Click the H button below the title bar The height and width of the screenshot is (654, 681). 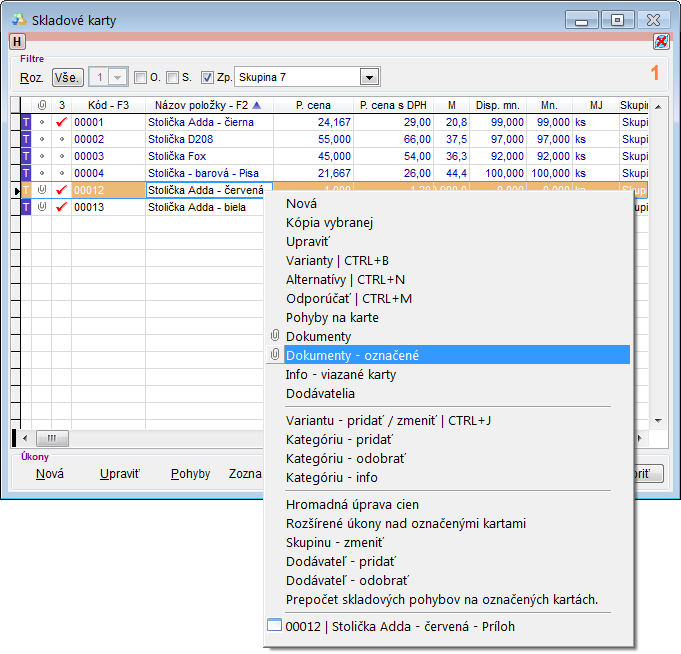pyautogui.click(x=17, y=42)
